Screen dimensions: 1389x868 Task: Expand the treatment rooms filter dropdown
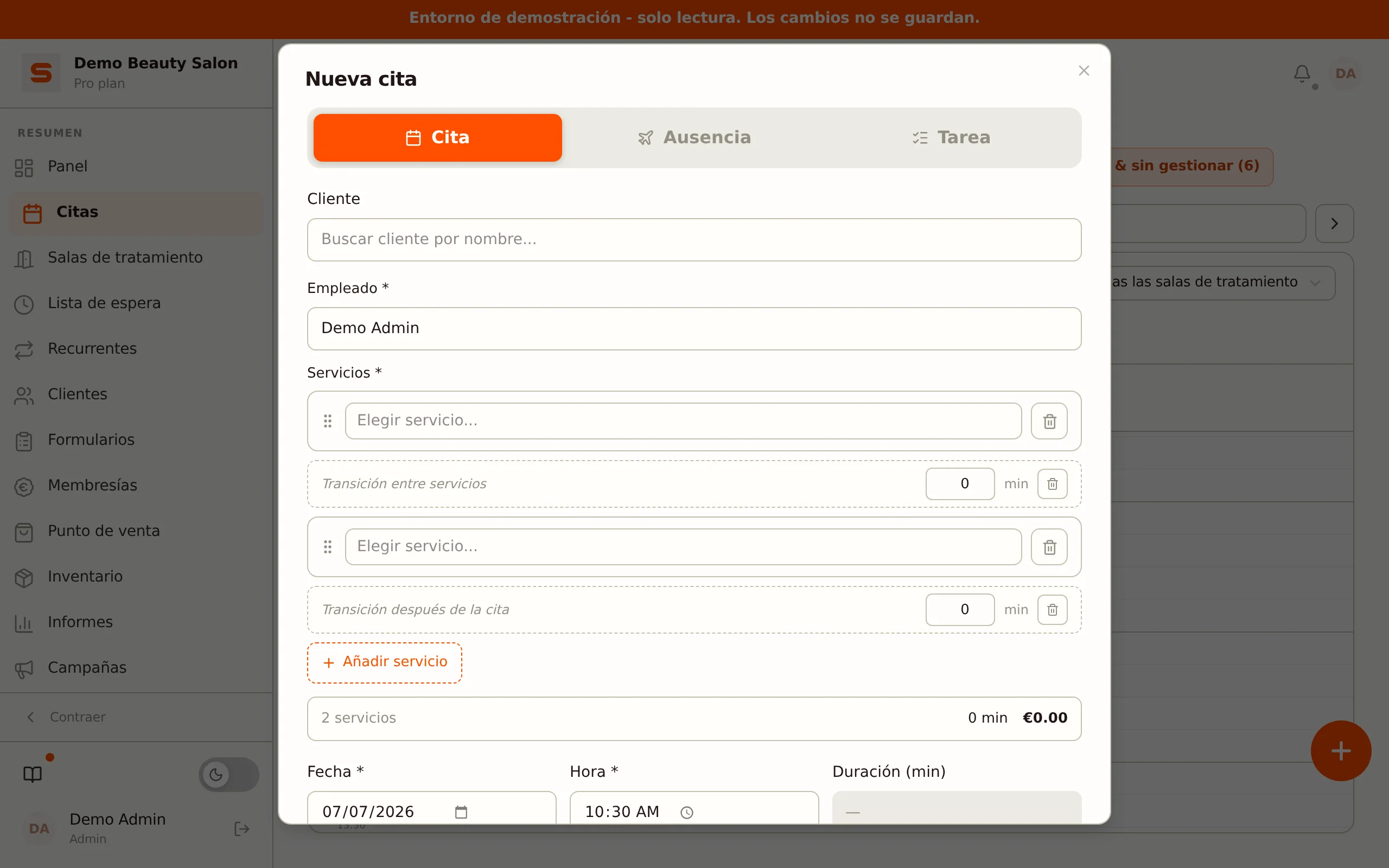pyautogui.click(x=1222, y=283)
